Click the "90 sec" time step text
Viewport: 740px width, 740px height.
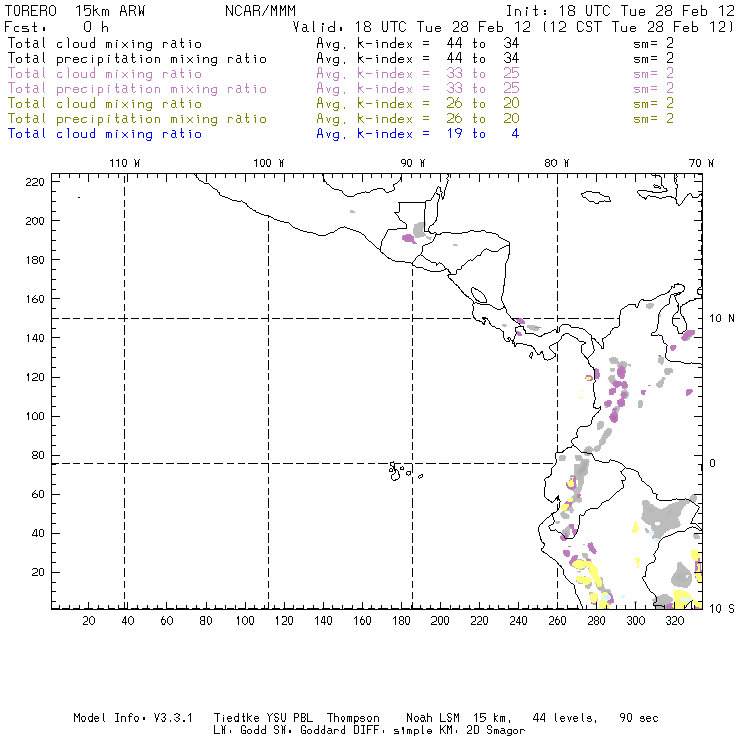coord(639,718)
